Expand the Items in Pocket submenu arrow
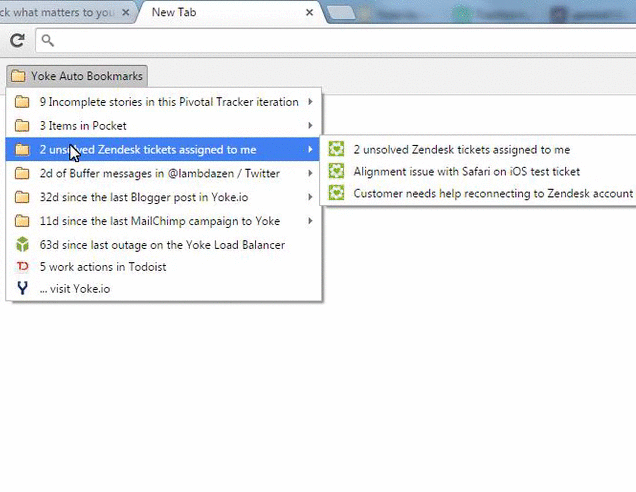Viewport: 636px width, 492px height. pyautogui.click(x=310, y=126)
